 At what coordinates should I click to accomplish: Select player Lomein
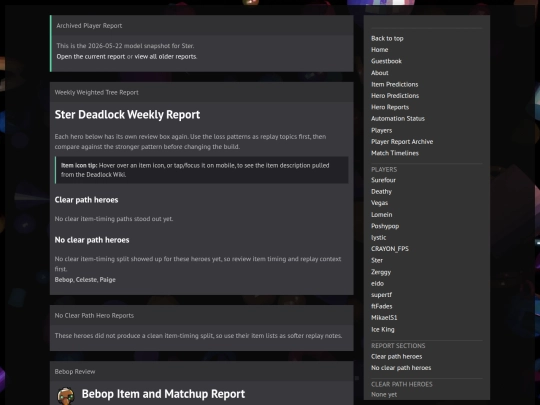coord(382,215)
